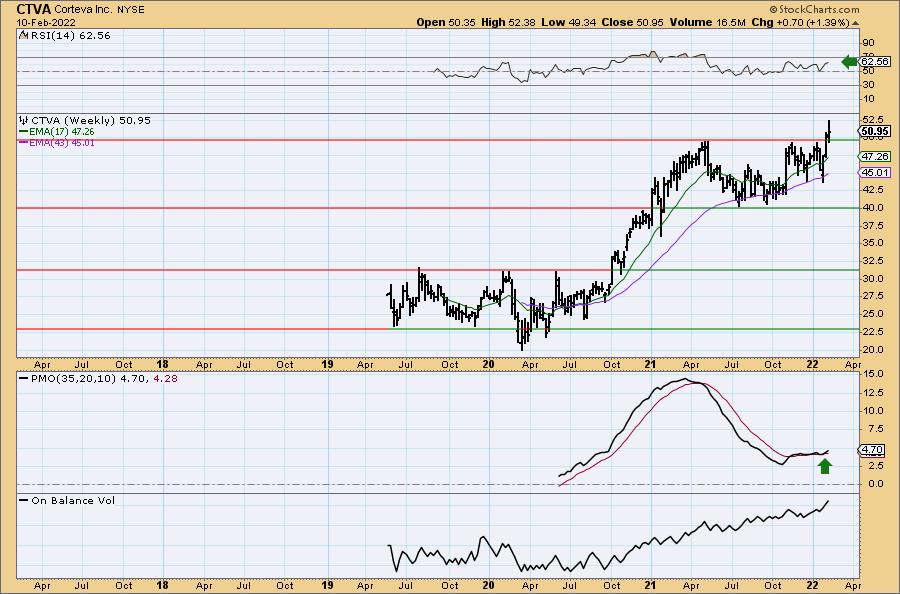Select the High 52.38 value
Viewport: 900px width, 594px height.
tap(508, 22)
